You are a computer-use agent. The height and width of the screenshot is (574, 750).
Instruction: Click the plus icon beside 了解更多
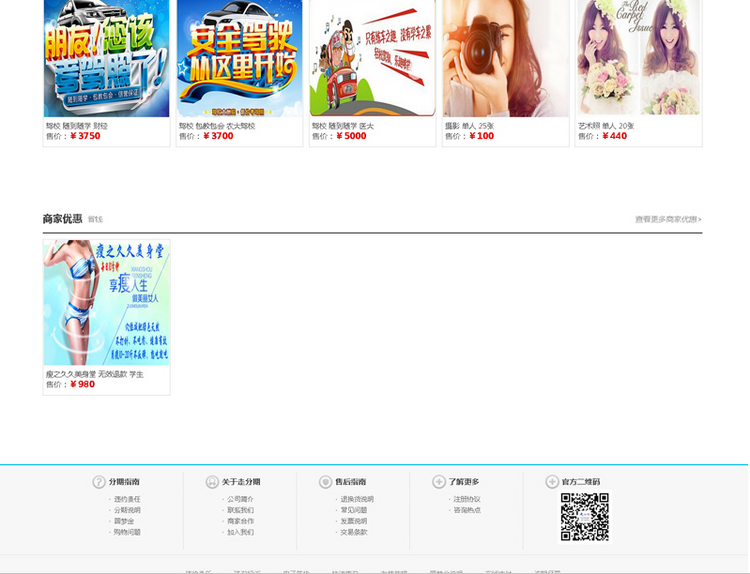pyautogui.click(x=439, y=482)
